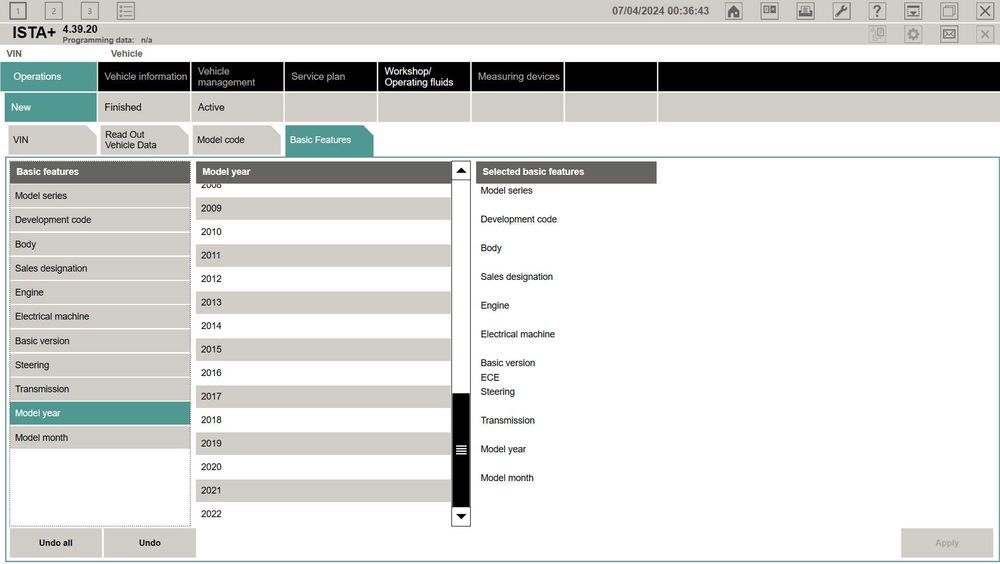1000x564 pixels.
Task: Click the Apply button
Action: click(x=947, y=543)
